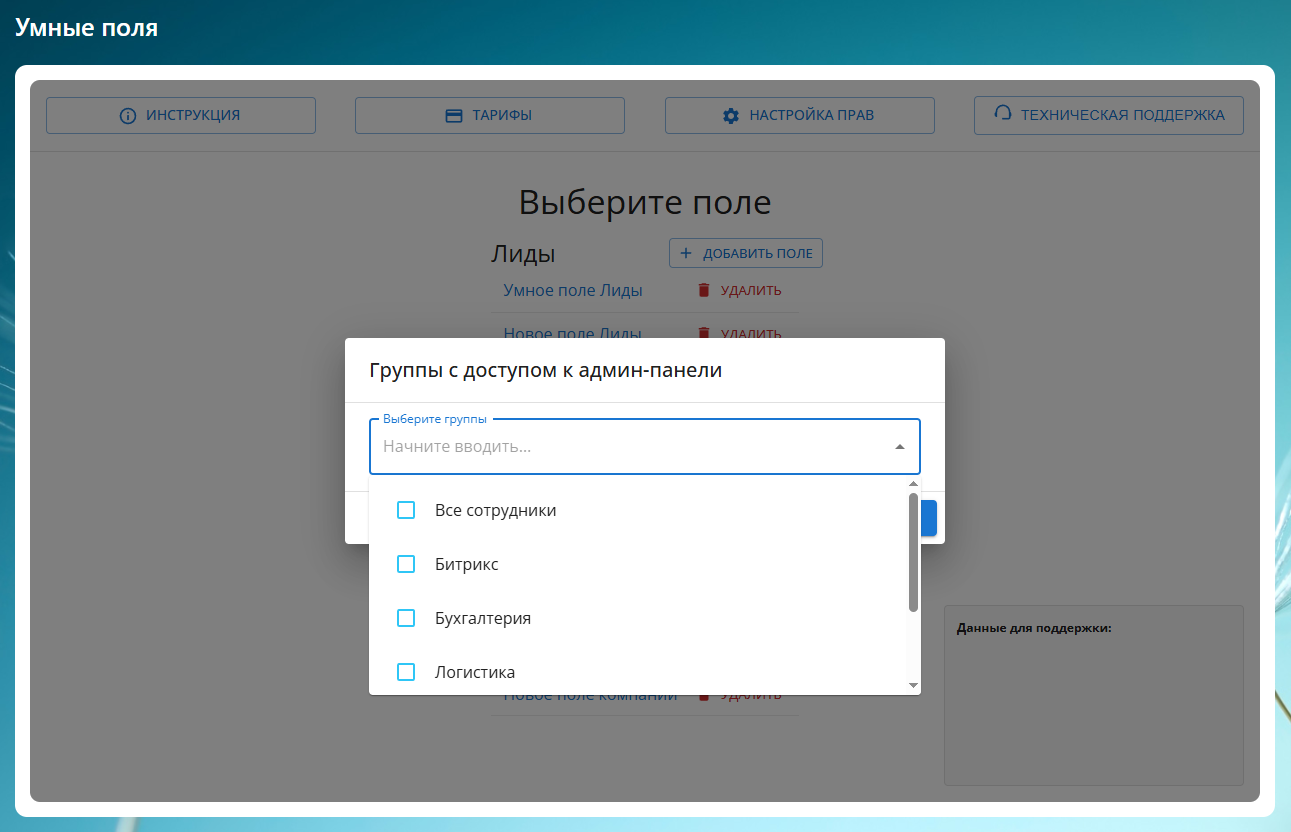The width and height of the screenshot is (1291, 832).
Task: Click the trash icon next to Умное поле Лиды
Action: click(704, 290)
